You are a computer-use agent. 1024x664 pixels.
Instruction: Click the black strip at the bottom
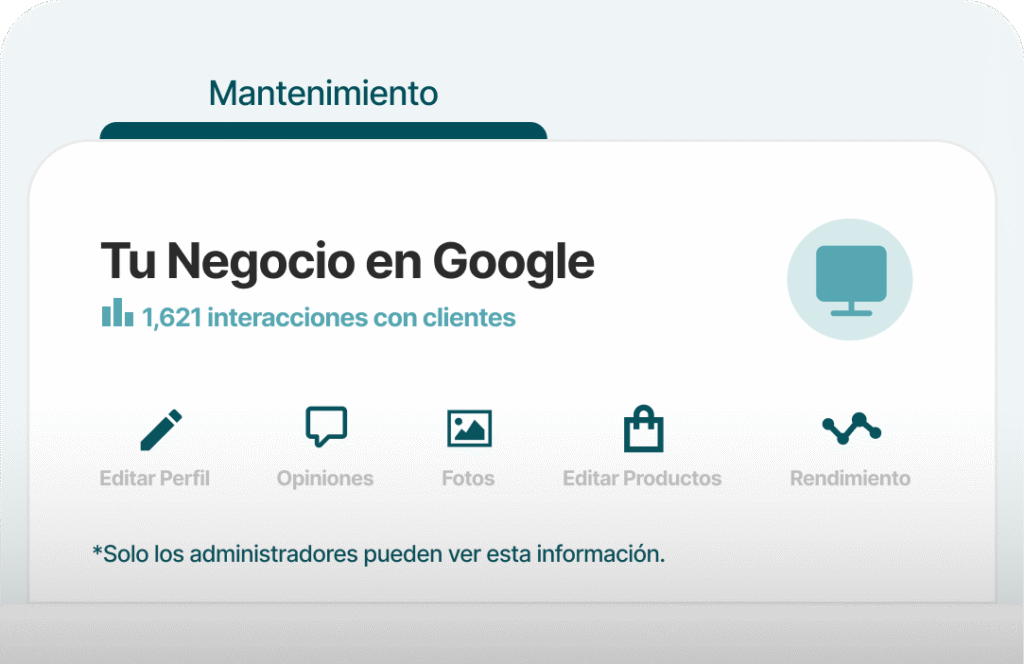coord(512,634)
